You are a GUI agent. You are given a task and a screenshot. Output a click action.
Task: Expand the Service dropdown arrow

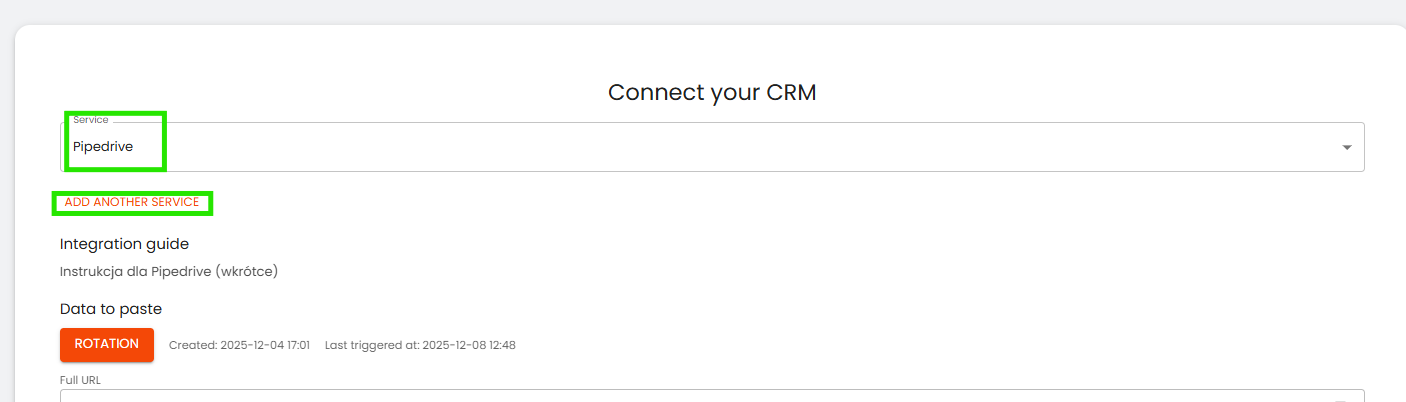click(x=1346, y=147)
